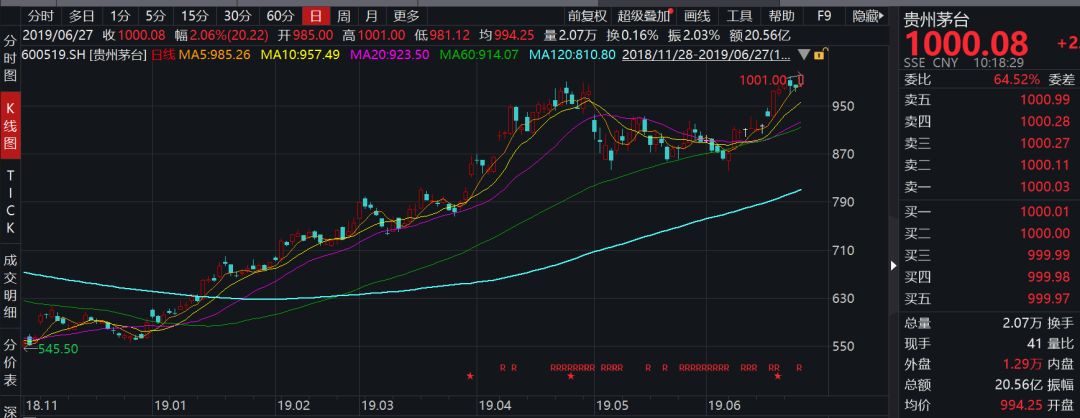Switch chart to 15分 period
1080x418 pixels.
(194, 16)
